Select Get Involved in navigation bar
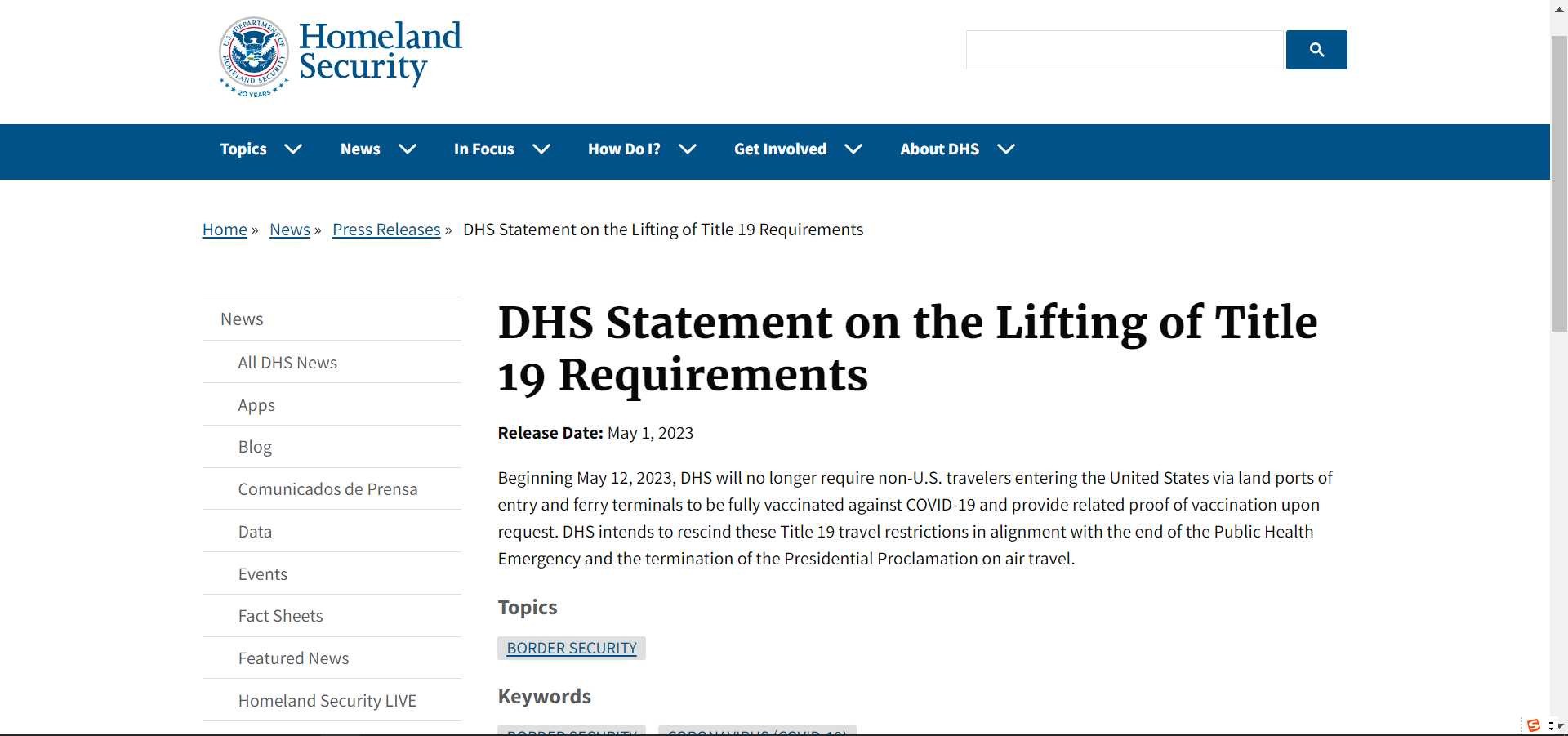The width and height of the screenshot is (1568, 736). pos(780,149)
